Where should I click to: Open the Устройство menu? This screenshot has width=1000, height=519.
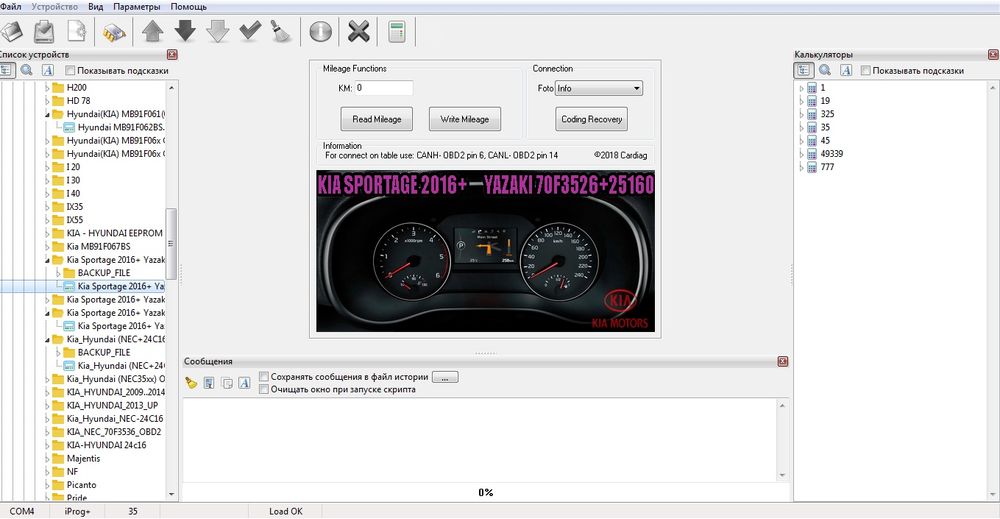55,6
